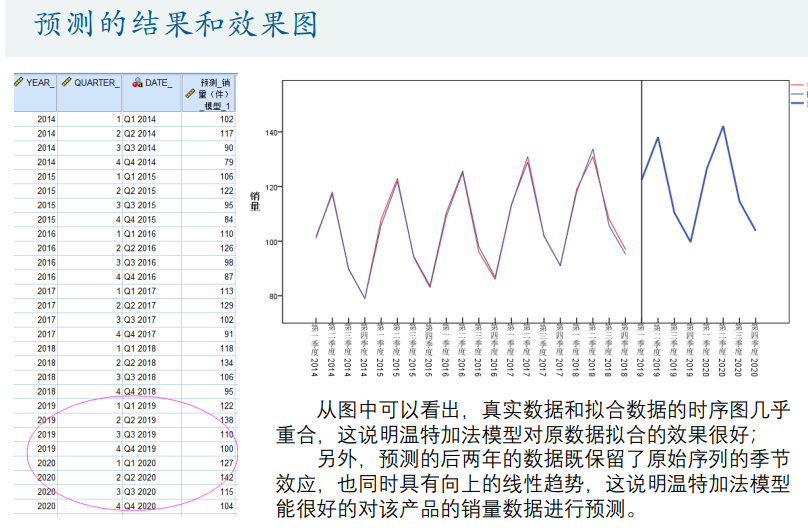The width and height of the screenshot is (808, 528).
Task: Click the thin blue legend line marker
Action: [x=799, y=94]
